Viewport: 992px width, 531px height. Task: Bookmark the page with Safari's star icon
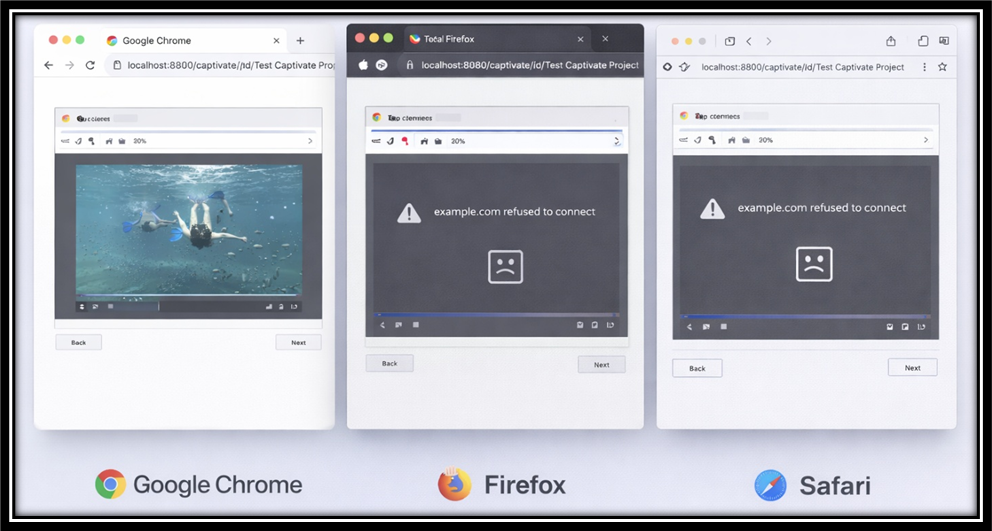(x=942, y=67)
